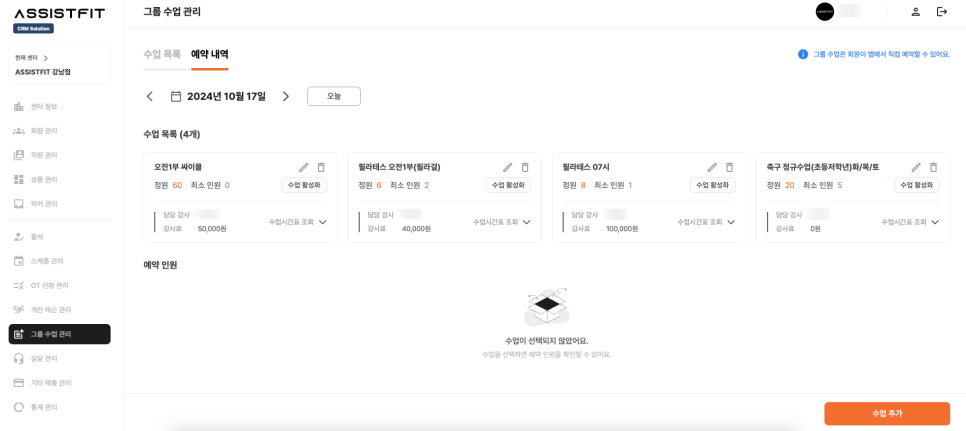Image resolution: width=966 pixels, height=431 pixels.
Task: Select the 예약 내역 tab
Action: pos(209,54)
